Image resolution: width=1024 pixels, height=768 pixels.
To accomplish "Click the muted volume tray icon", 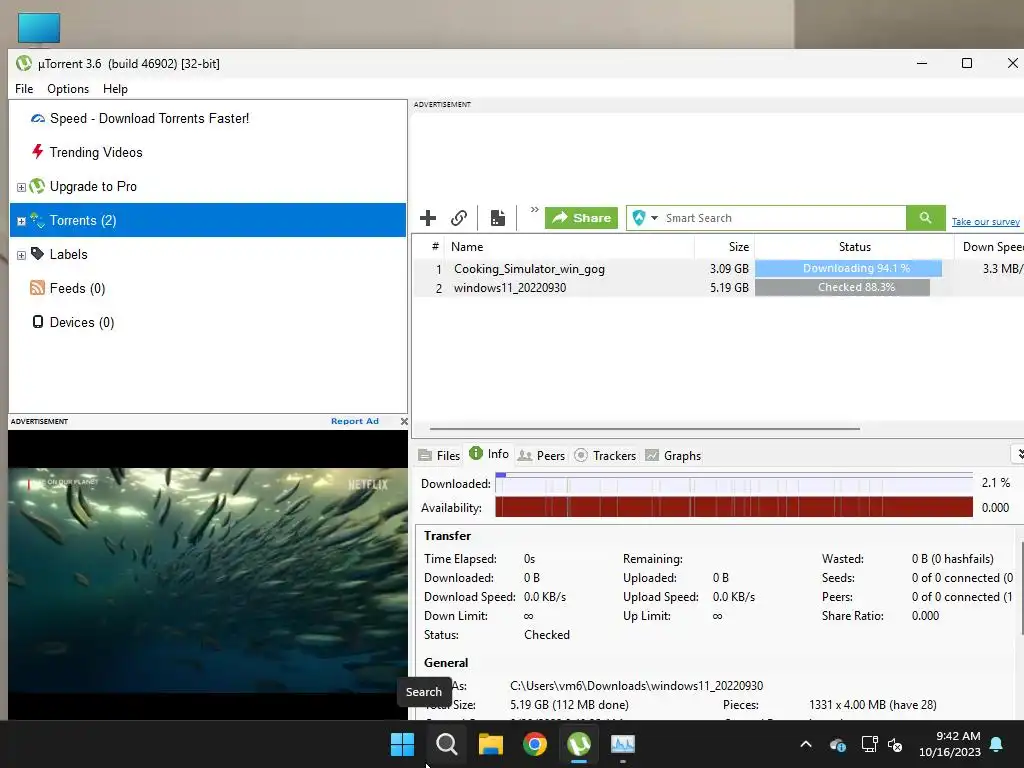I will (x=895, y=744).
